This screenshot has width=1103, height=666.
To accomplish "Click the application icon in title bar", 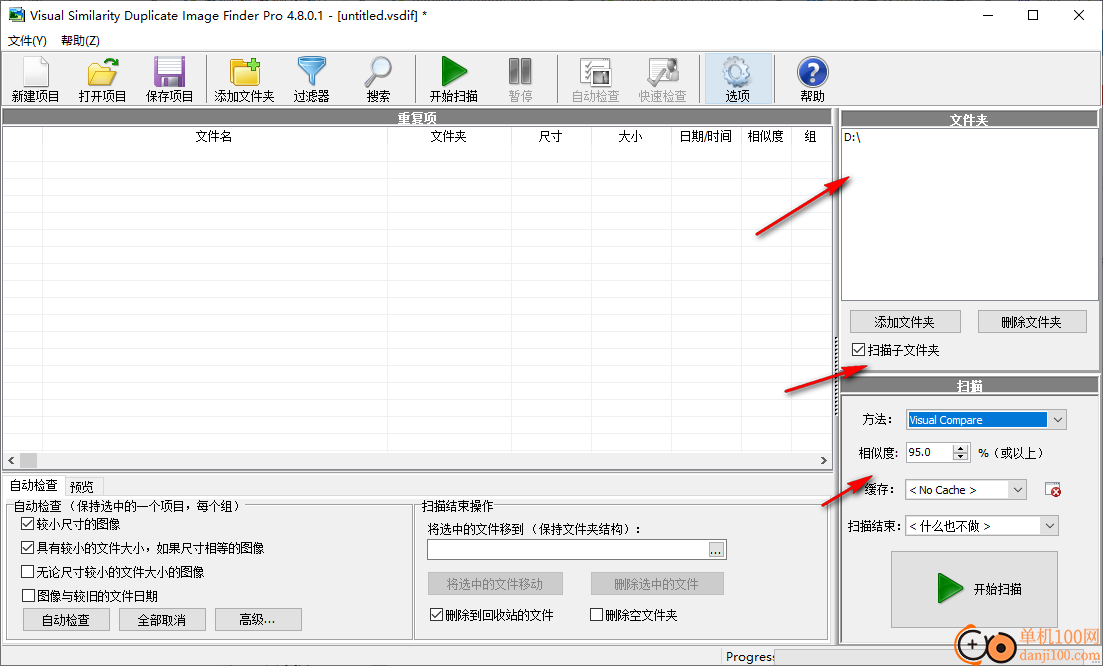I will click(x=16, y=15).
